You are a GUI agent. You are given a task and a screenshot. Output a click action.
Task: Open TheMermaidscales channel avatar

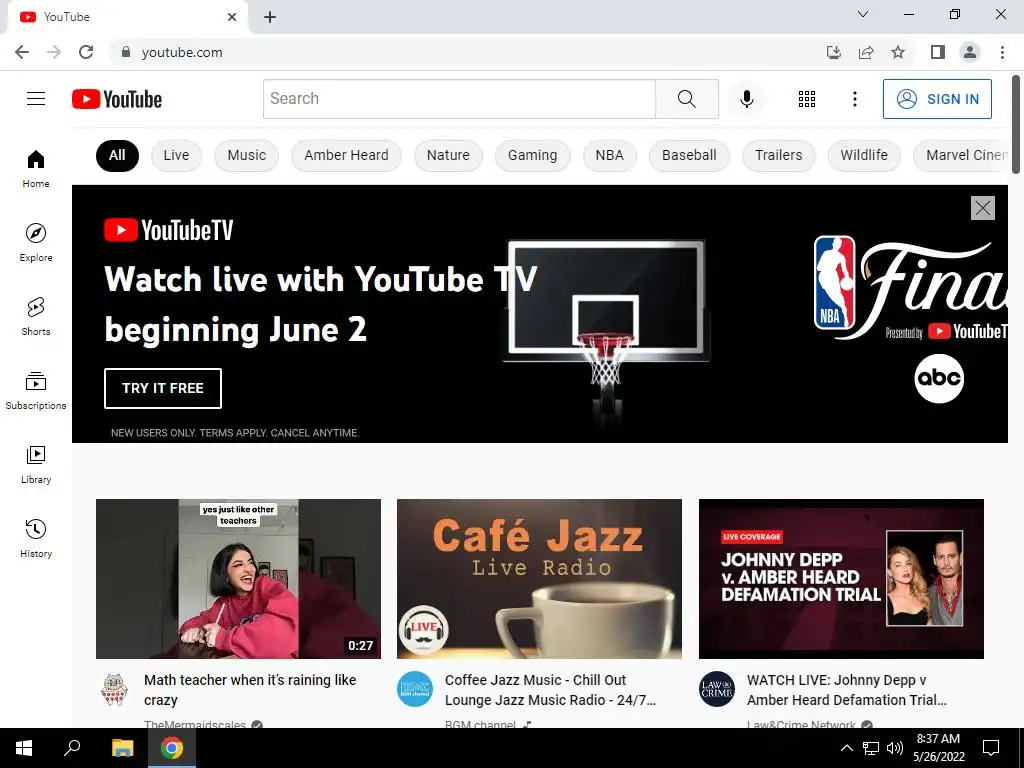point(114,689)
